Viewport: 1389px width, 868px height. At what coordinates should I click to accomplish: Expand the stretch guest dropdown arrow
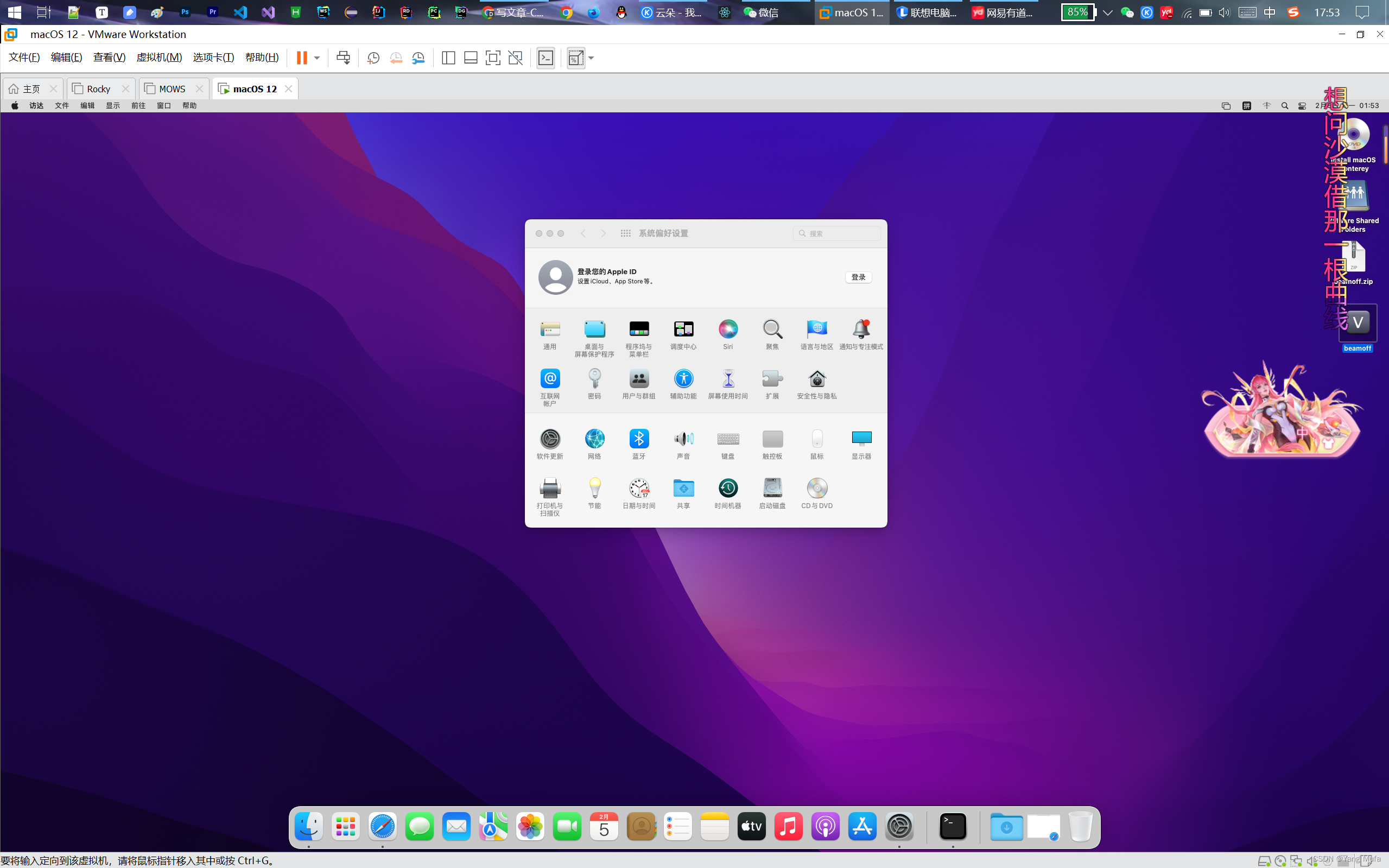(x=591, y=58)
